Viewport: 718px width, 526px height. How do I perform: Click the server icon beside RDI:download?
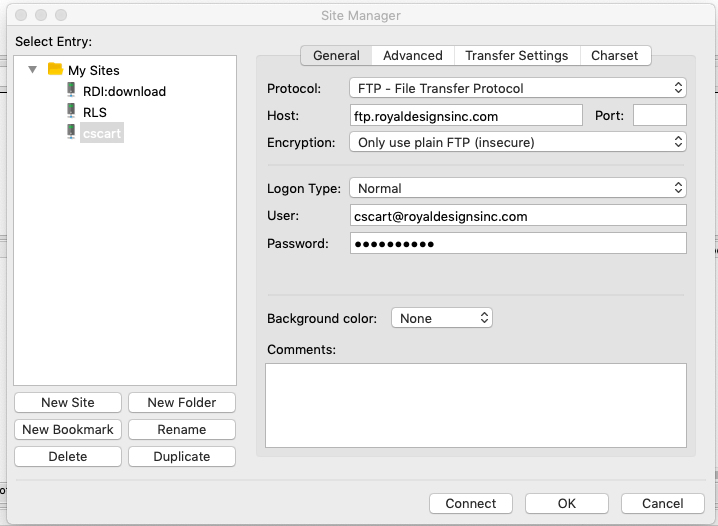click(71, 89)
